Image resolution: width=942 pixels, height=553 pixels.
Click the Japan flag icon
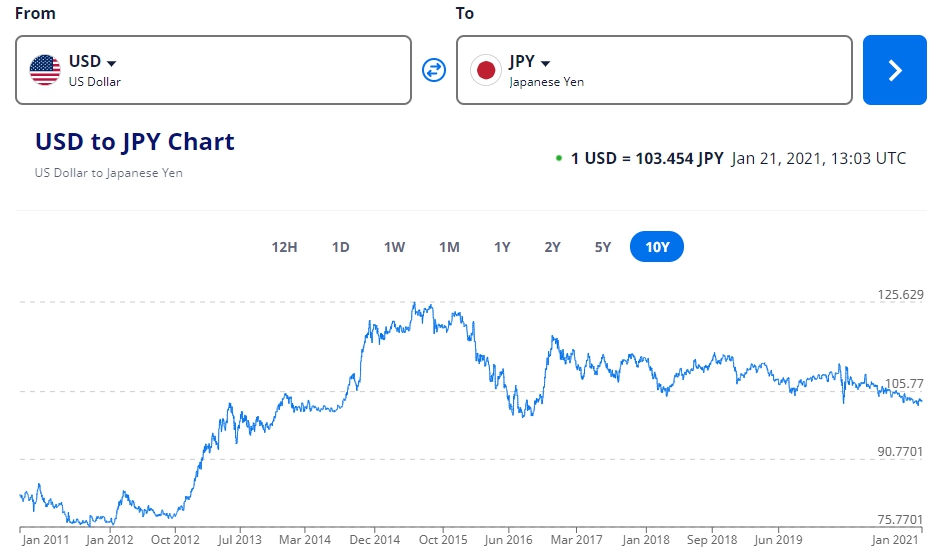[x=486, y=70]
